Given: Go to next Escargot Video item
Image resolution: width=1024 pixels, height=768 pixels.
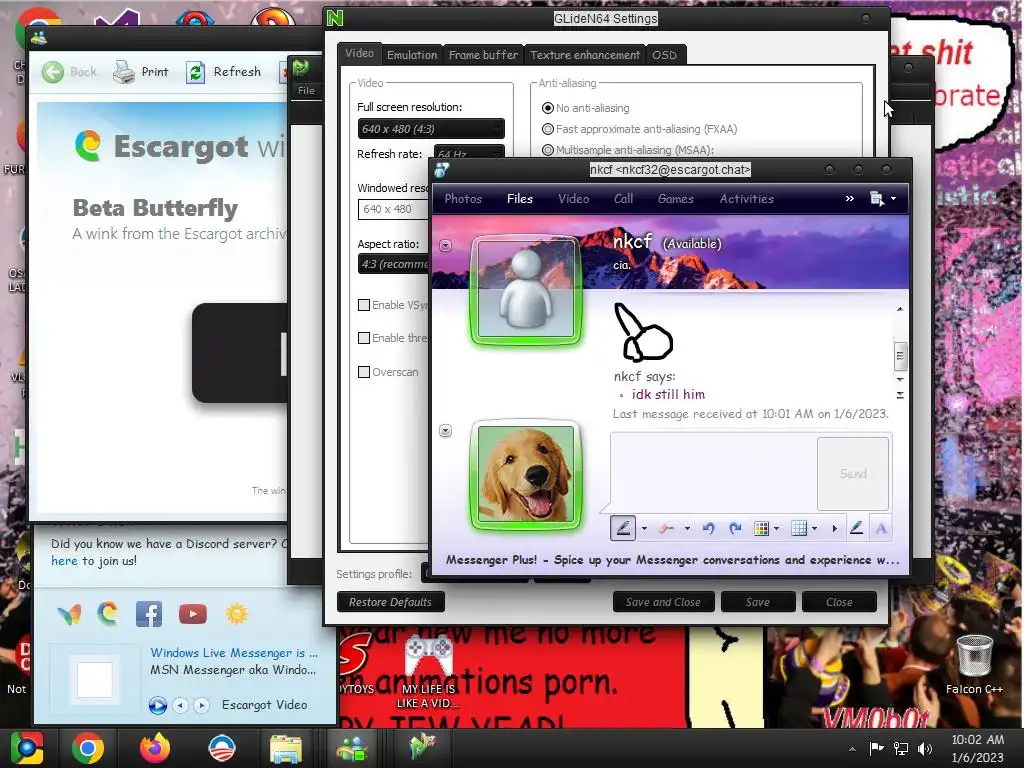Looking at the screenshot, I should click(202, 705).
